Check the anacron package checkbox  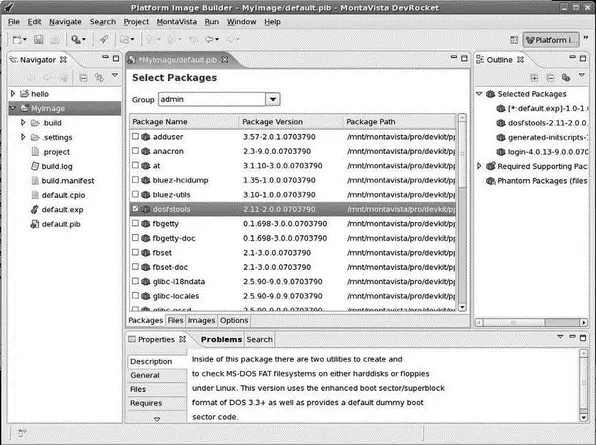(135, 150)
